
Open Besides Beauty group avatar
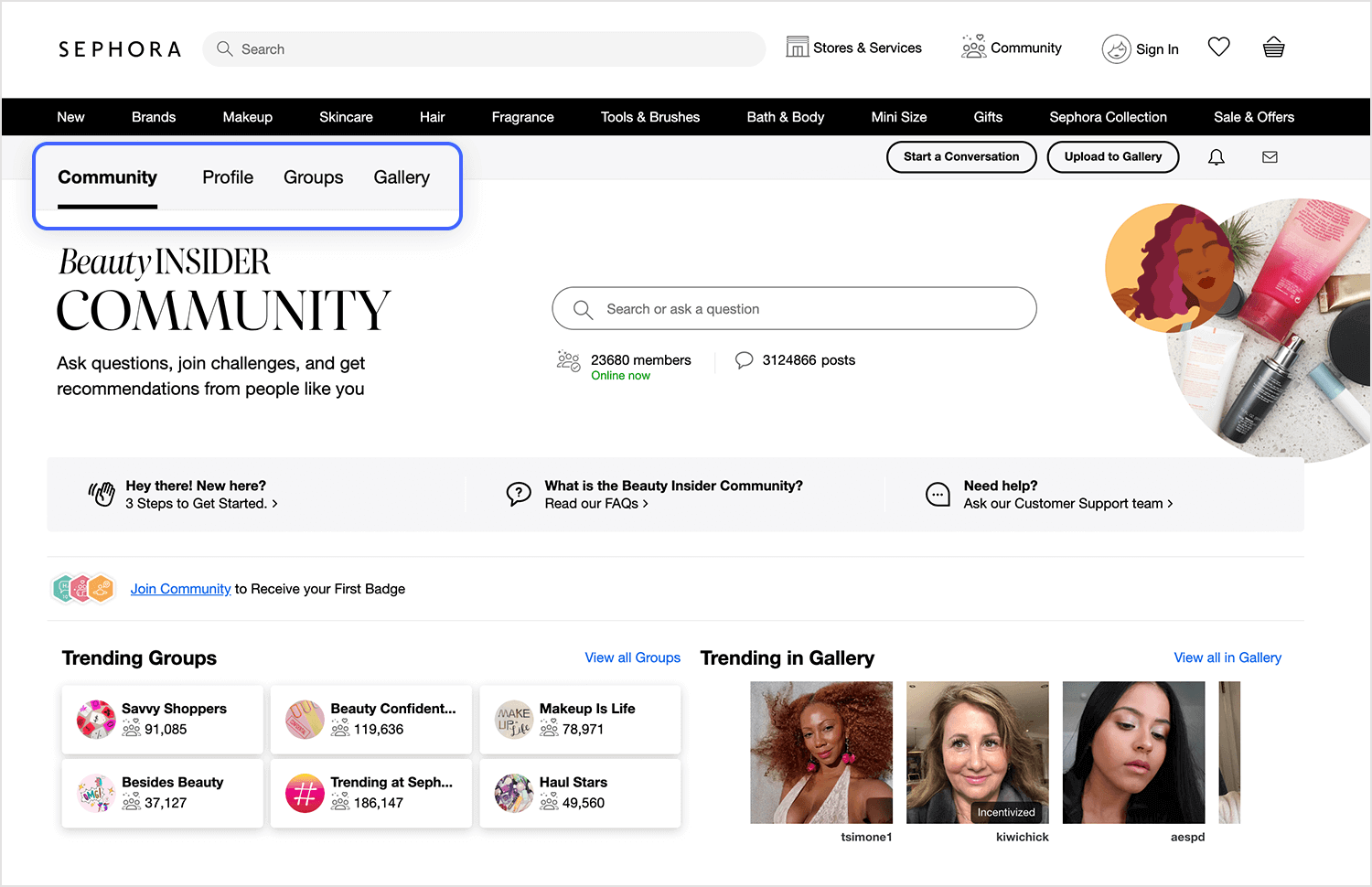[x=96, y=793]
